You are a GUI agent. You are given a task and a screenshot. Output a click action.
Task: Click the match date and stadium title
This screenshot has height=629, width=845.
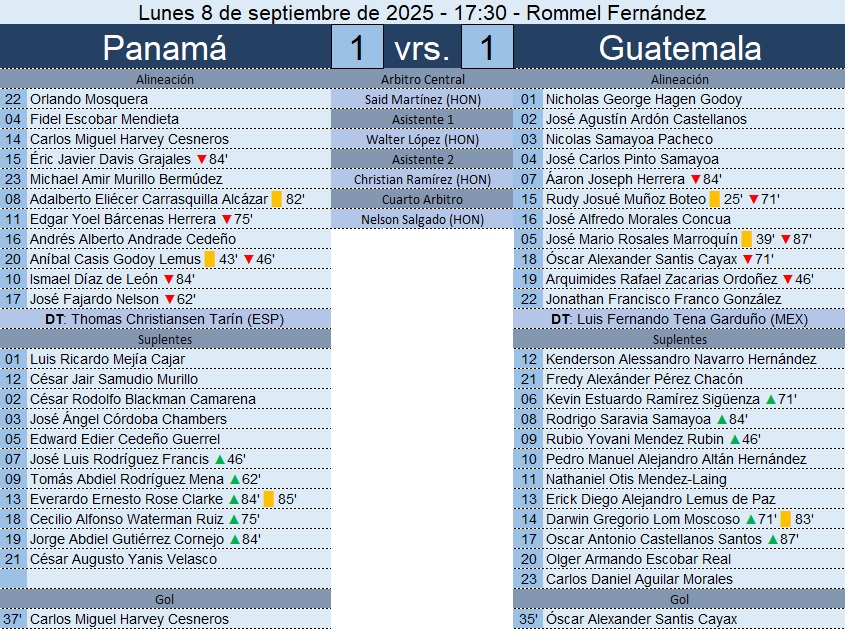pos(422,12)
